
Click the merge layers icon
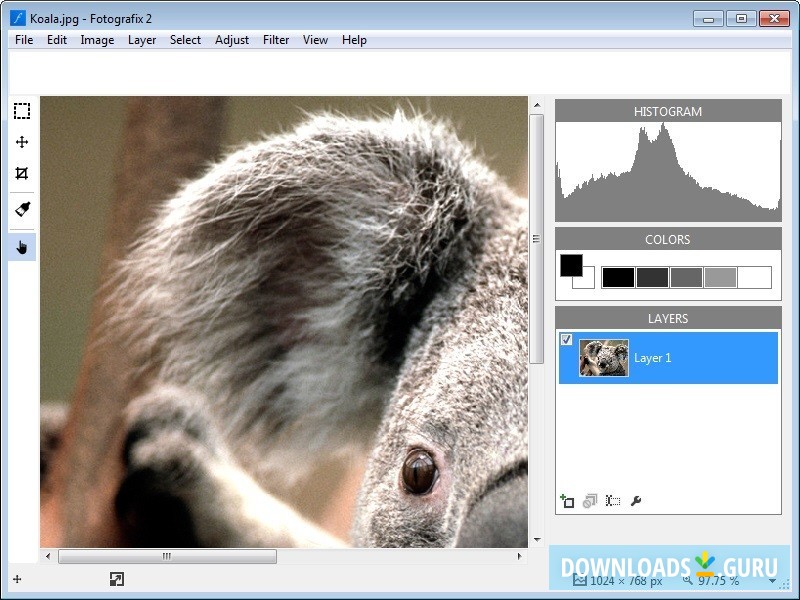coord(589,500)
